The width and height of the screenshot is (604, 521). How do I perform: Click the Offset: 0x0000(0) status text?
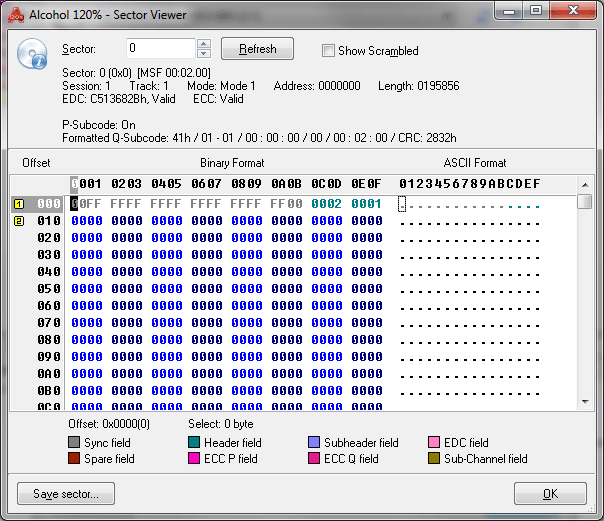point(109,424)
